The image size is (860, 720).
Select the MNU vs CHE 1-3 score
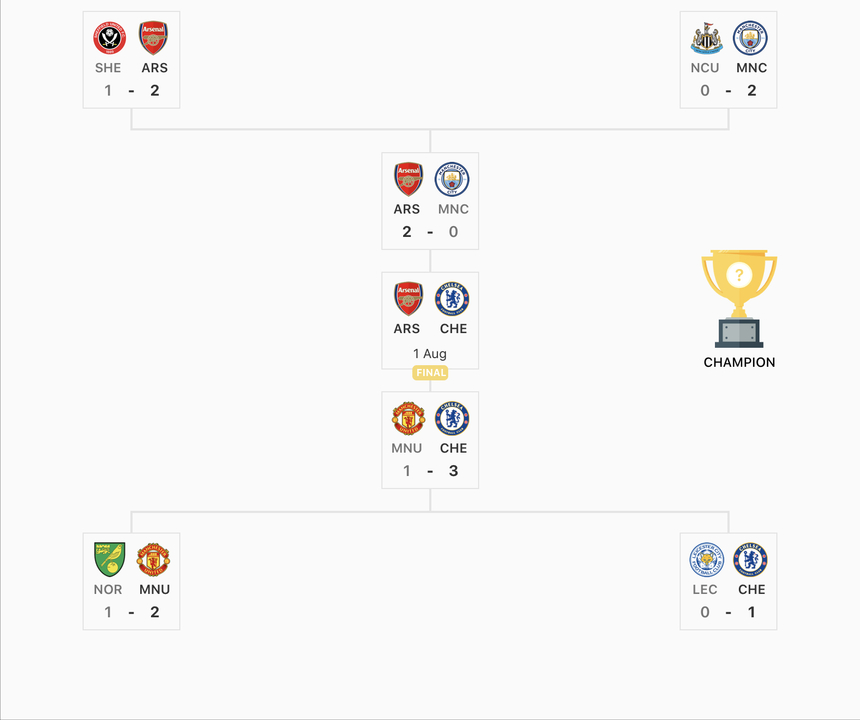[430, 471]
